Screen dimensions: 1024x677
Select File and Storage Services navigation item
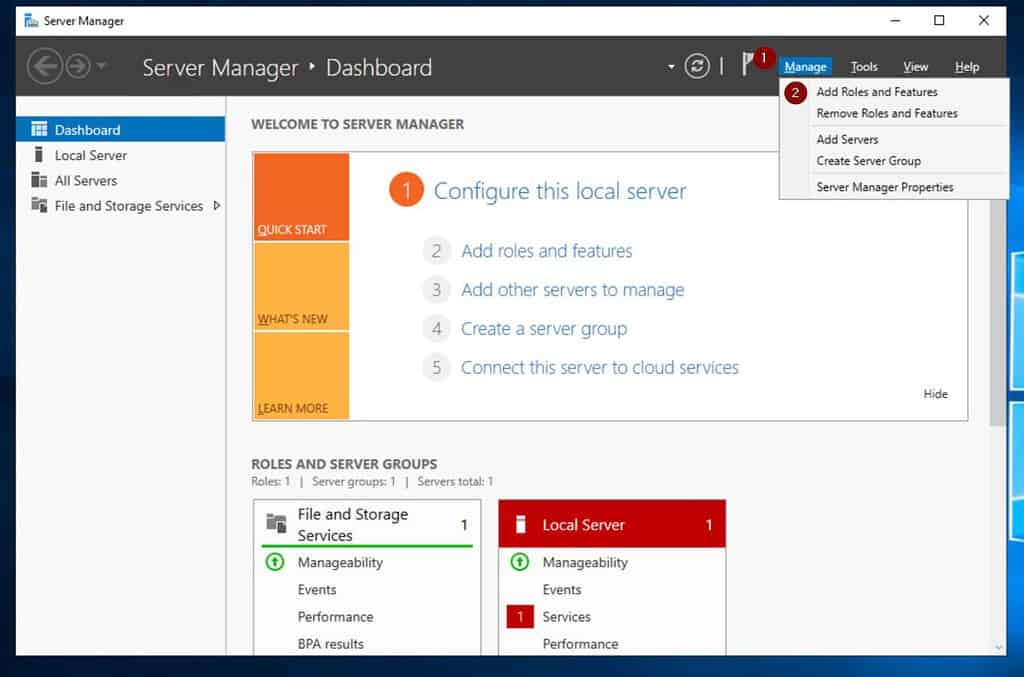(x=121, y=206)
